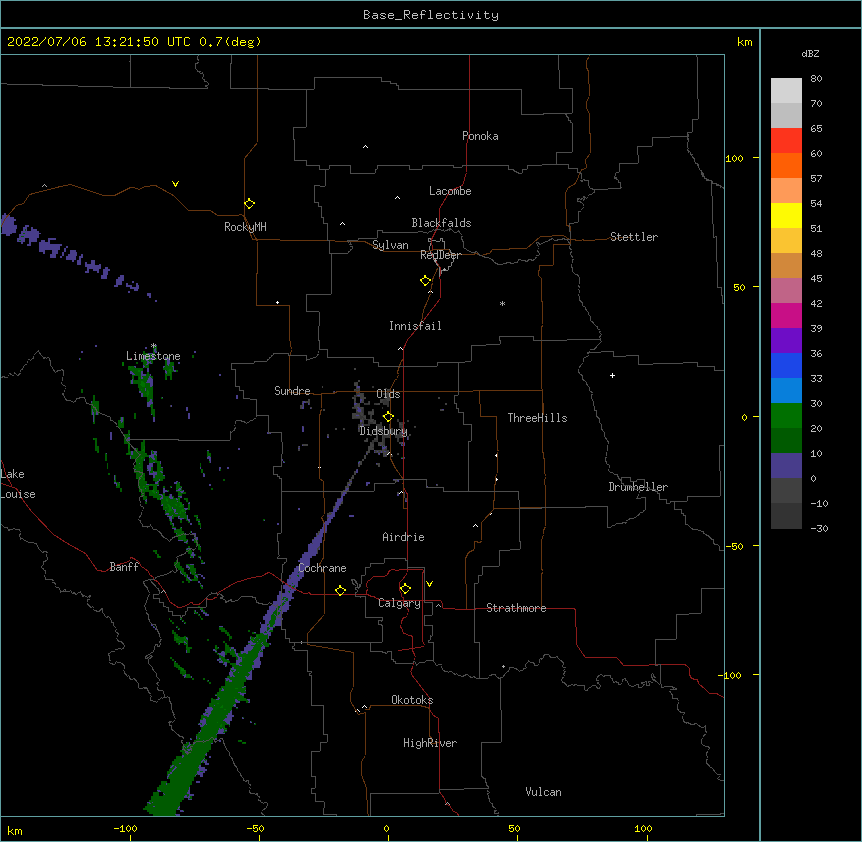Click the magenta 39-42 dBZ legend swatch

786,315
